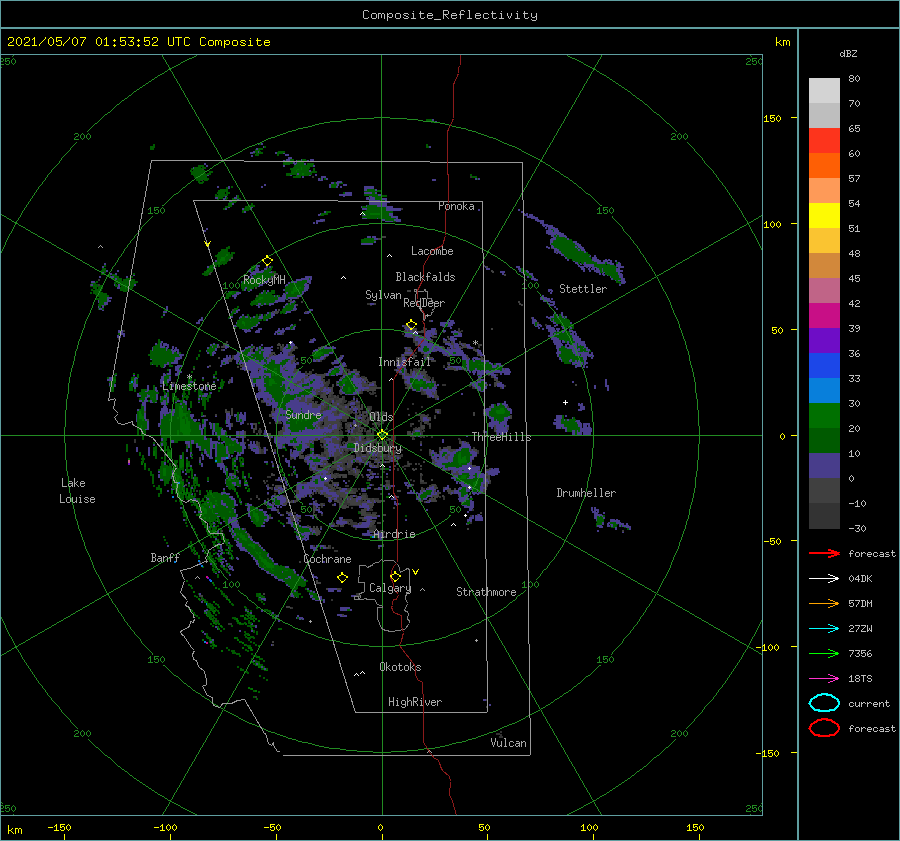The width and height of the screenshot is (900, 841).
Task: Click the Calgary city label
Action: tap(390, 588)
